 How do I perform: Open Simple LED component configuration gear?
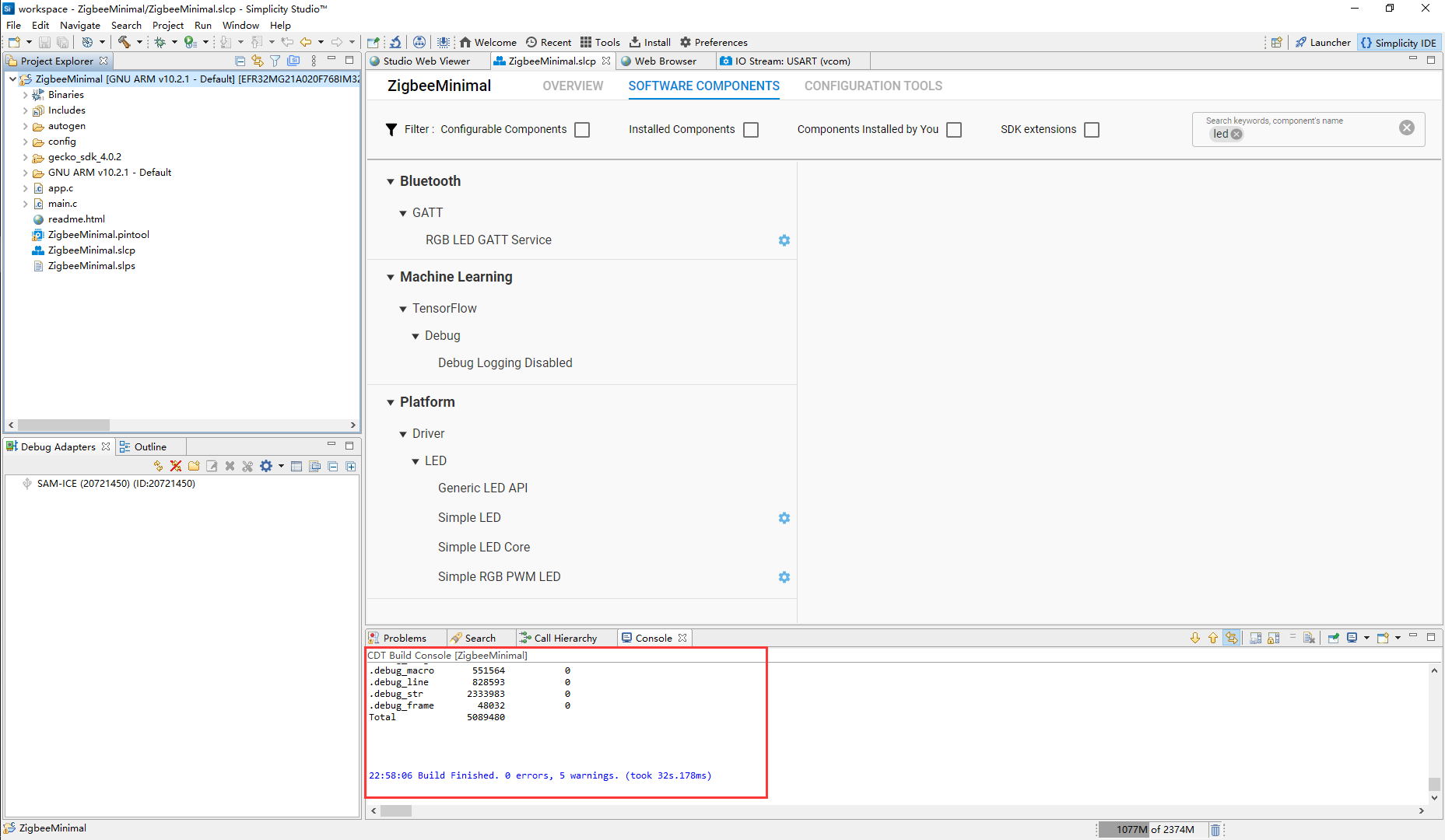[784, 517]
